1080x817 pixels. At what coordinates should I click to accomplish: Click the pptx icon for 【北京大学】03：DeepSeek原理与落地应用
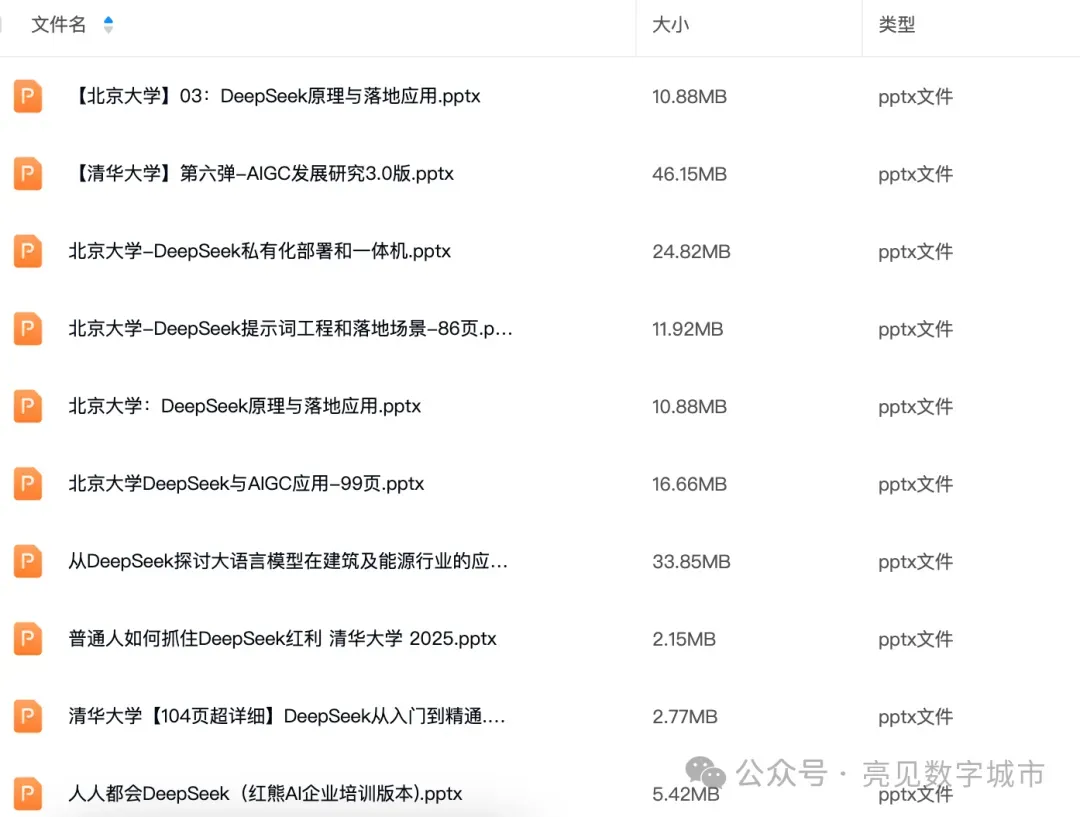click(28, 96)
